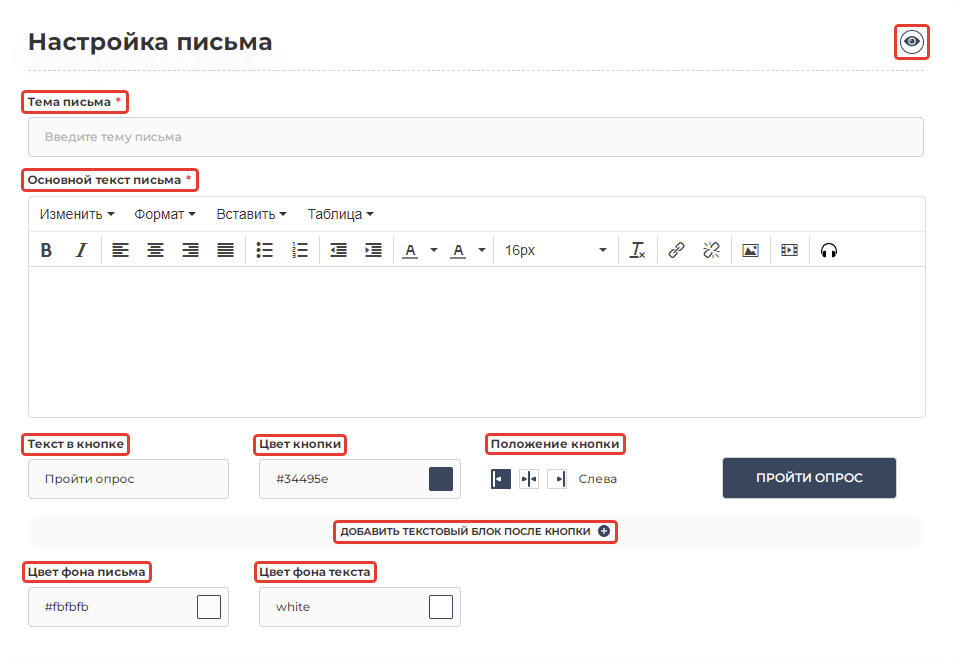Apply the background highlight color button
955x658 pixels.
coord(458,250)
